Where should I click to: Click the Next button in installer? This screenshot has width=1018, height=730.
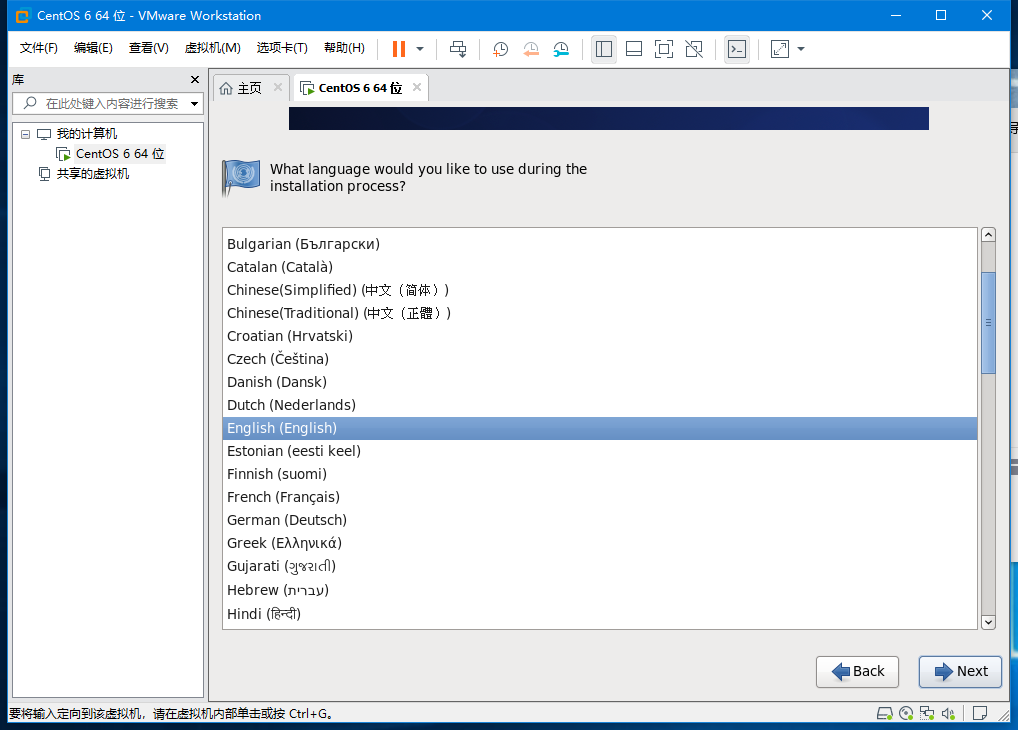(x=960, y=671)
